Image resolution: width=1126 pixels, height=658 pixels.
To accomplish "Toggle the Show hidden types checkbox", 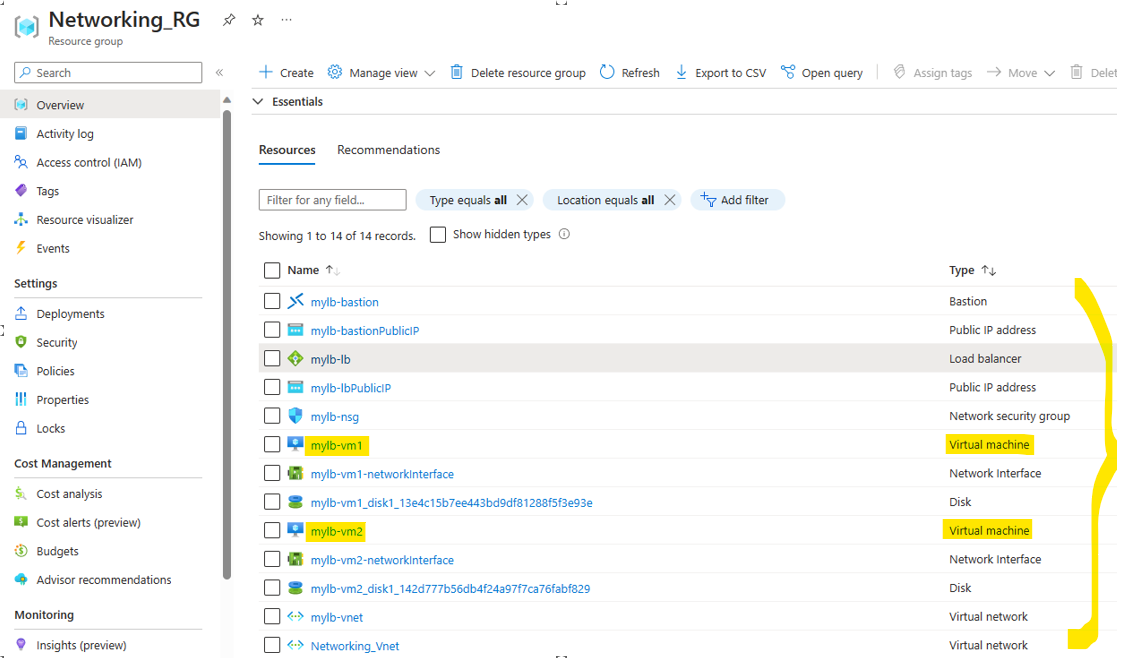I will 438,235.
